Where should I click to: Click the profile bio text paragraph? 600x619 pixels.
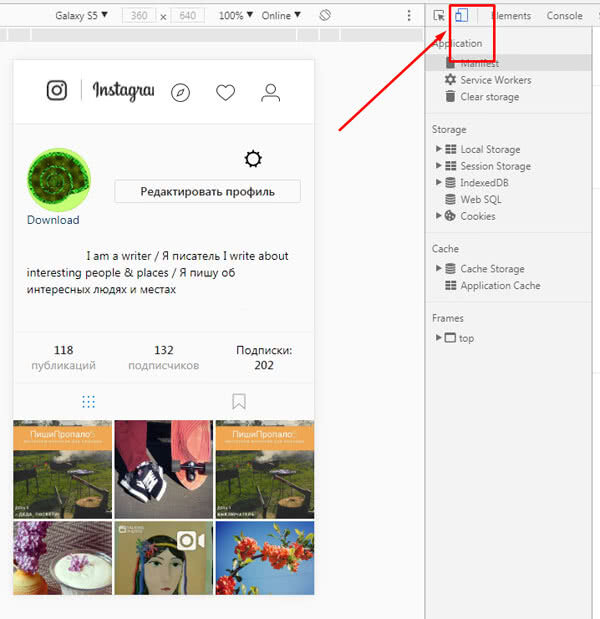pyautogui.click(x=158, y=272)
